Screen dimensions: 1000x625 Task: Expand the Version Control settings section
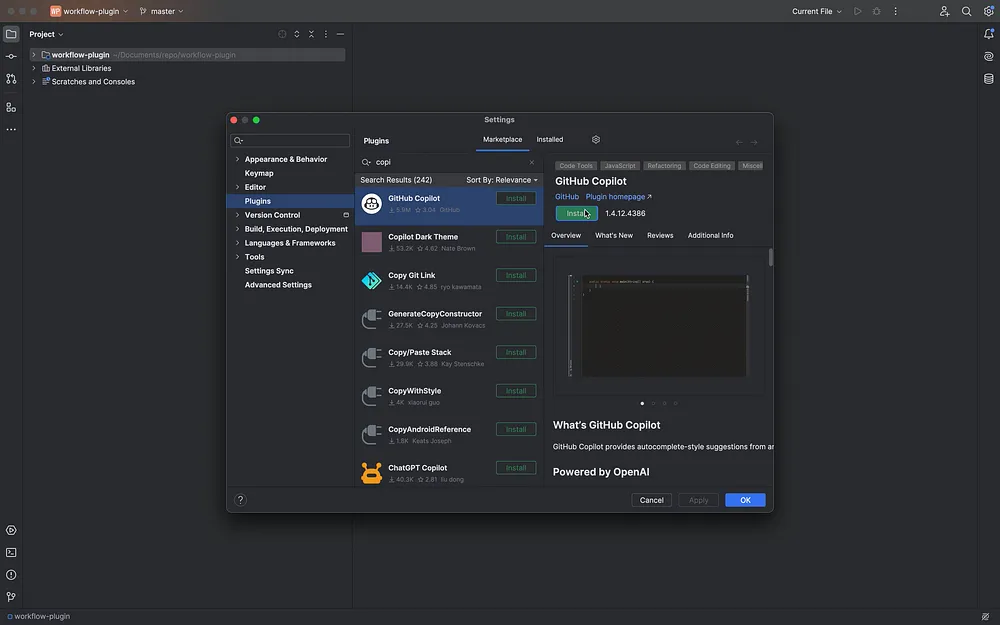(237, 215)
